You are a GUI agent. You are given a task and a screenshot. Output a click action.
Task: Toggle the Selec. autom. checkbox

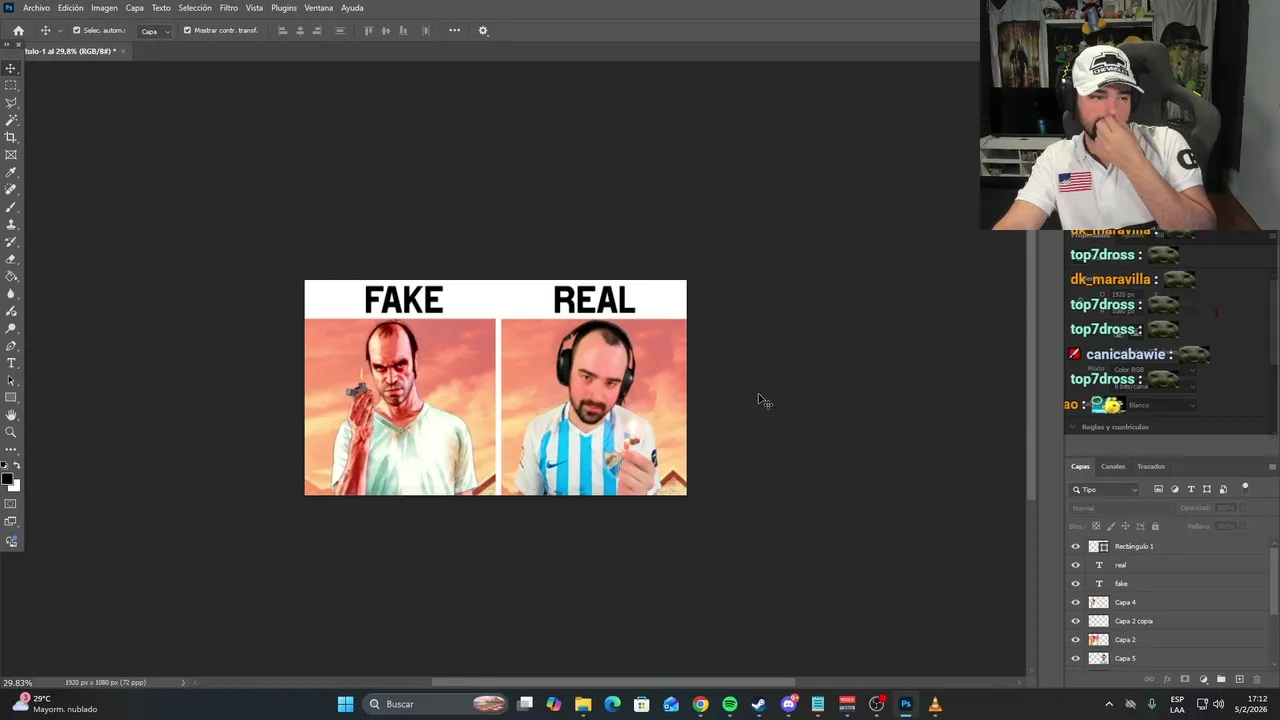[76, 30]
